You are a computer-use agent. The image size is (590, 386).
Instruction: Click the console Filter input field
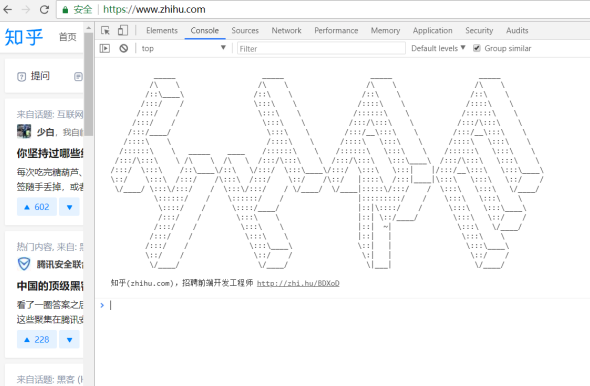pos(321,48)
